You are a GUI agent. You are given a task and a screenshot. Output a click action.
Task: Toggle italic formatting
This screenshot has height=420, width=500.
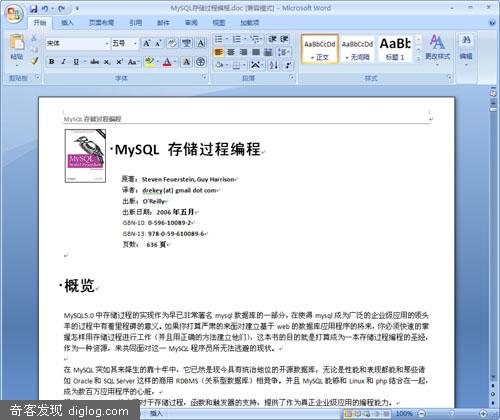pyautogui.click(x=63, y=62)
